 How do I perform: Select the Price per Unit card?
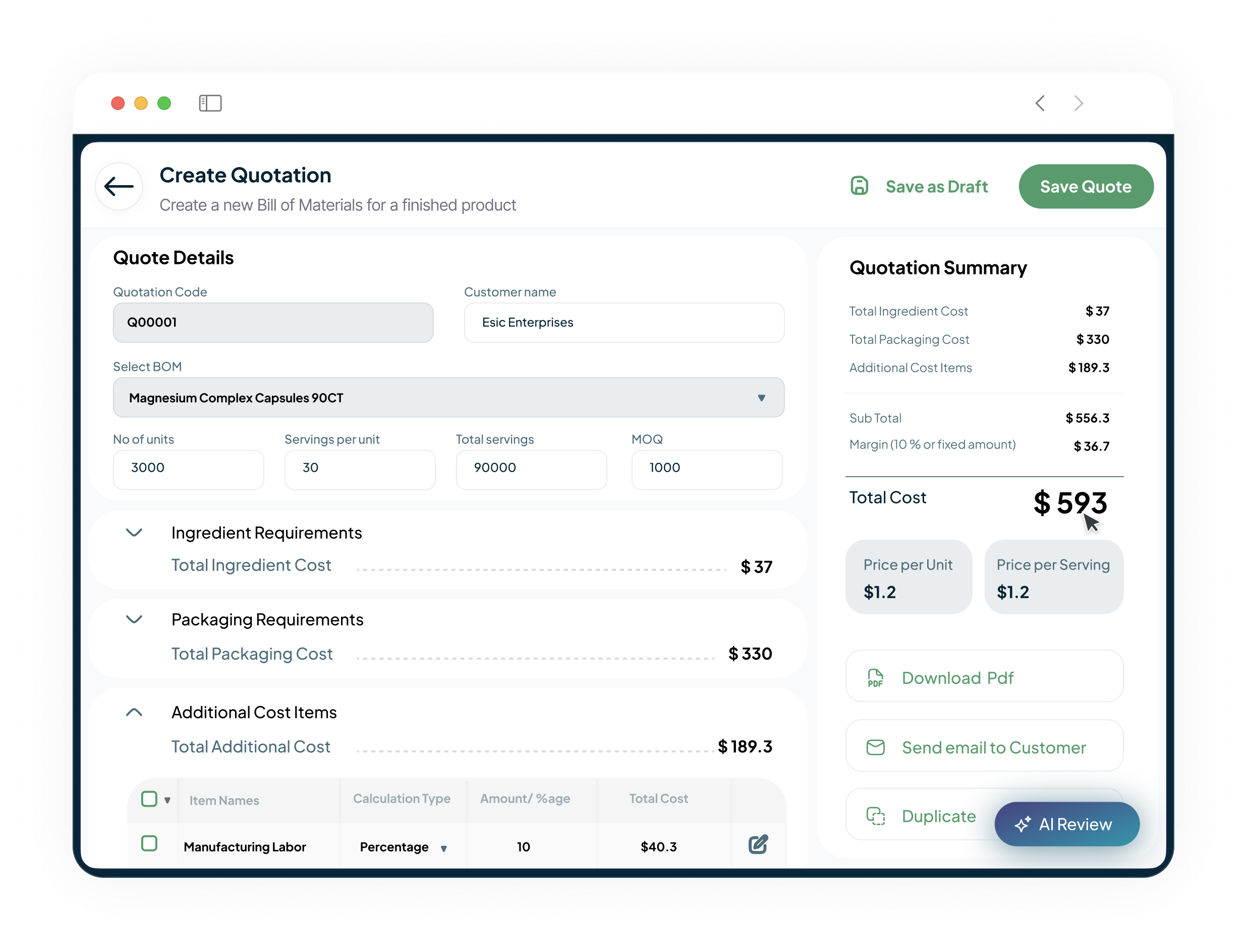click(x=908, y=577)
